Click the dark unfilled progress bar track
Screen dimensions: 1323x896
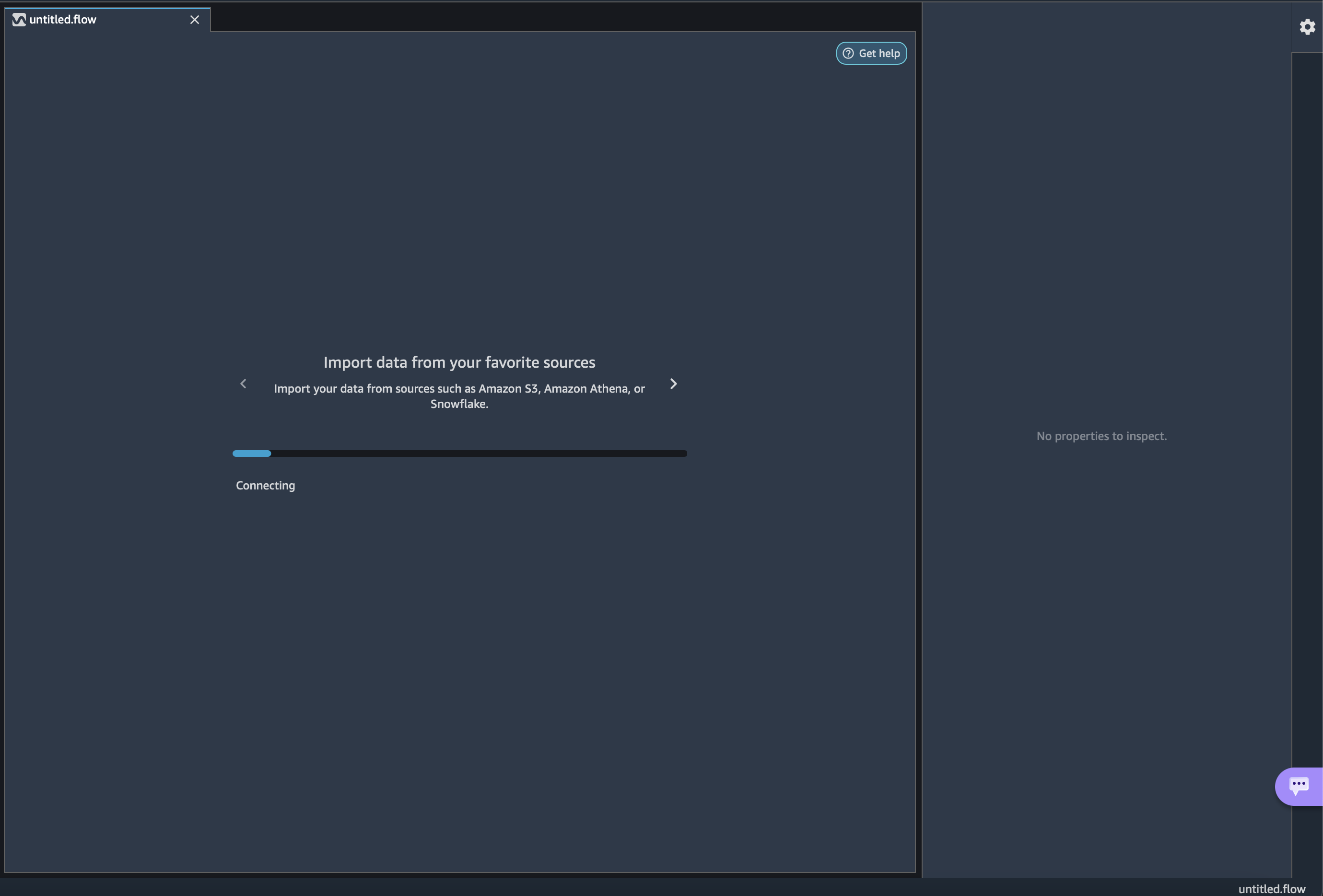coord(478,454)
